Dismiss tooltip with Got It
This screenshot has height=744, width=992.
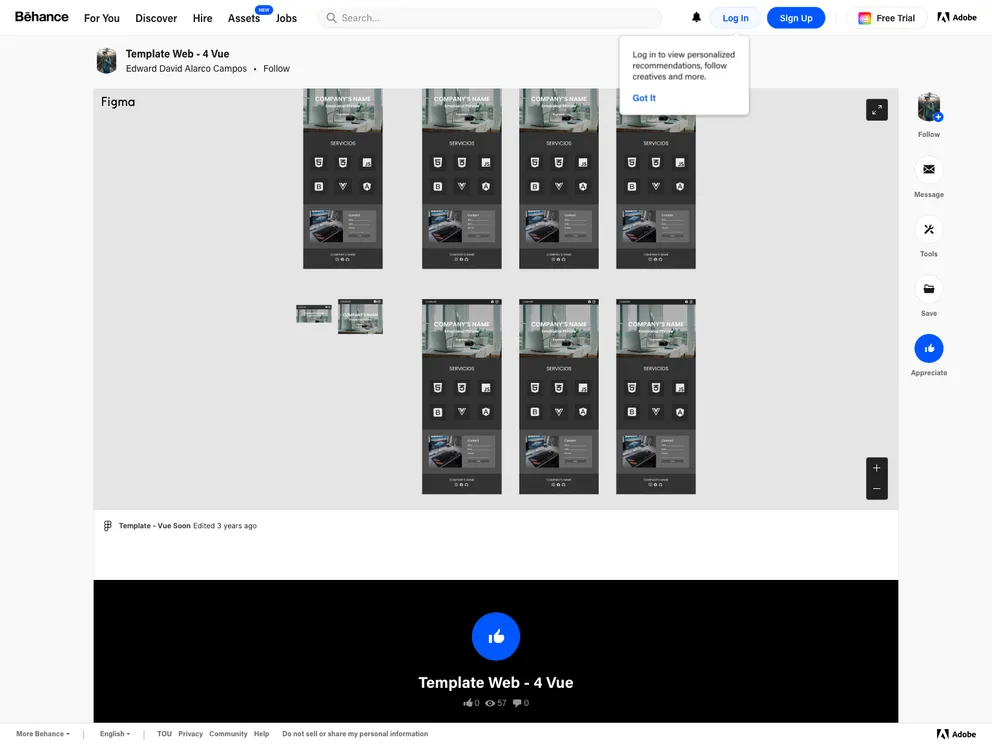pyautogui.click(x=644, y=98)
